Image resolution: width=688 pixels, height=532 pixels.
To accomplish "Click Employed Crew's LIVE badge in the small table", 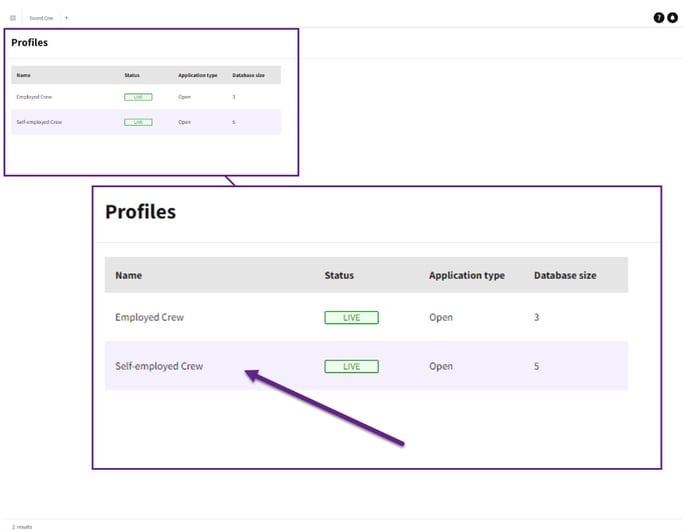I will tap(138, 97).
